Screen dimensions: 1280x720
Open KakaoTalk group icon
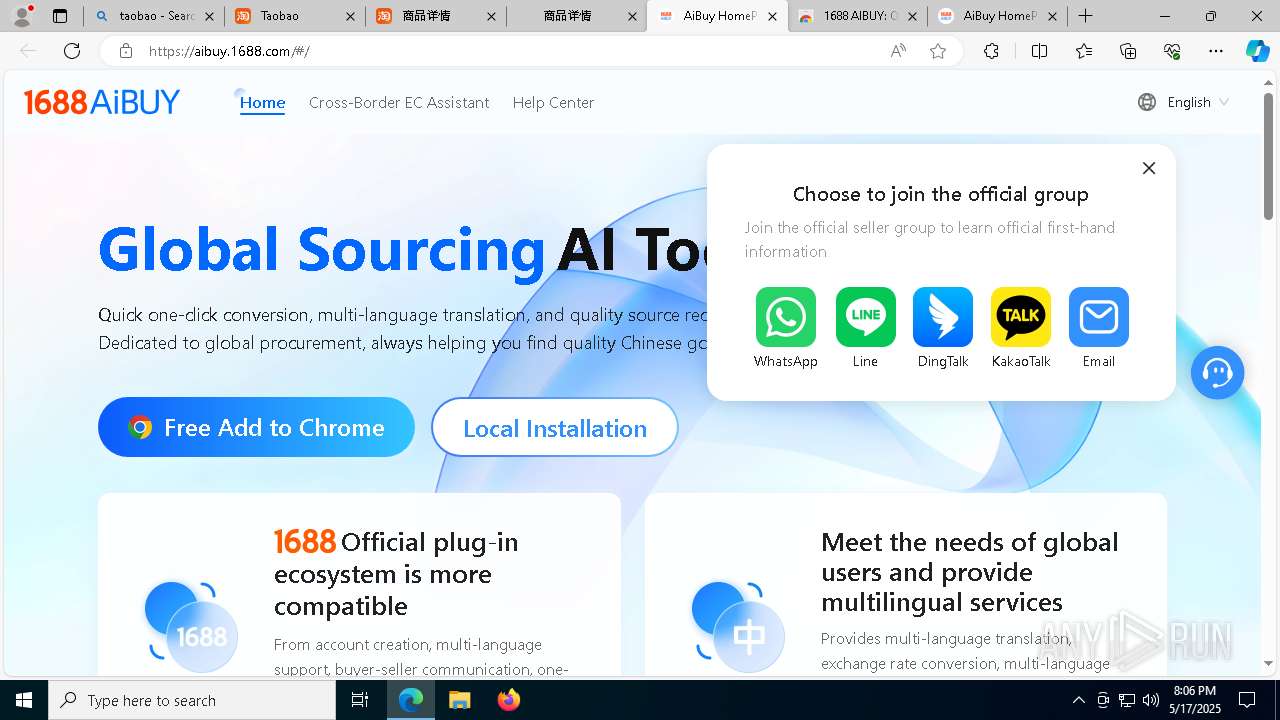click(1021, 317)
